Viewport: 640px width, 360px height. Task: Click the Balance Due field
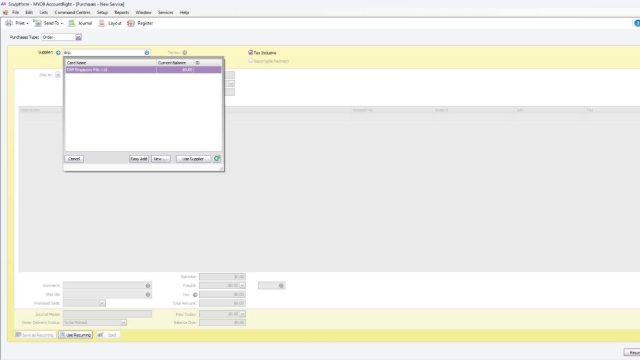(x=222, y=322)
